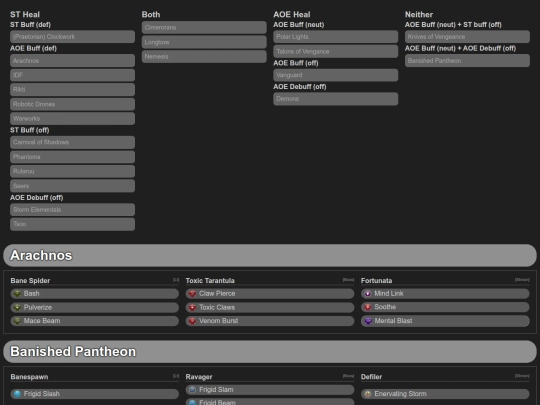540x405 pixels.
Task: Click the Frigid Slash power icon
Action: 17,394
